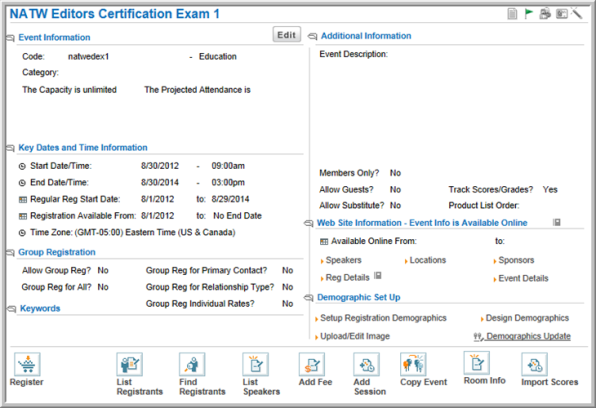Collapse the Additional Information section
Image resolution: width=596 pixels, height=408 pixels.
[312, 37]
